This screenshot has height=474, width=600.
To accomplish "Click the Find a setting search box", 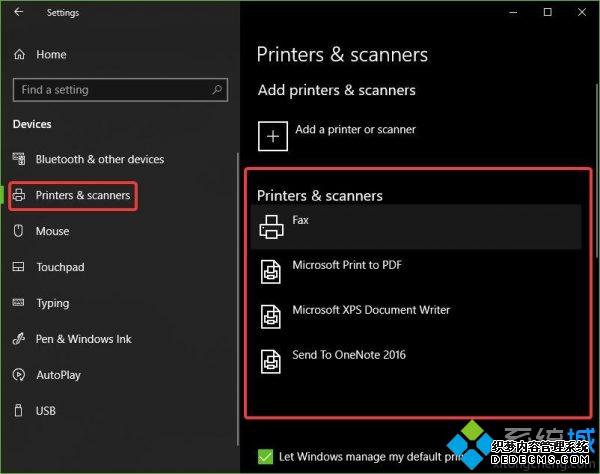I will [x=121, y=90].
